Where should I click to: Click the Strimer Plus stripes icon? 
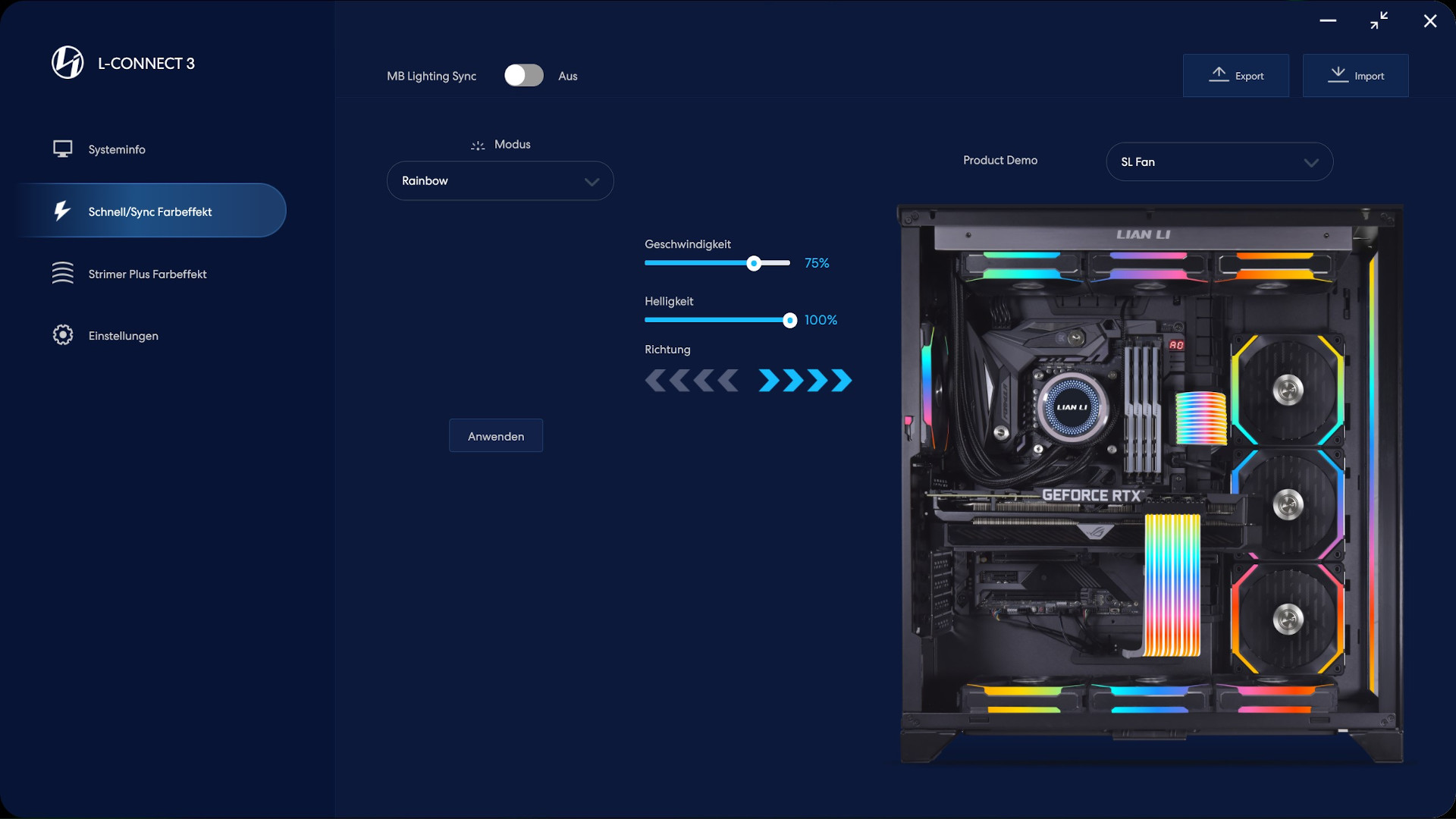63,273
